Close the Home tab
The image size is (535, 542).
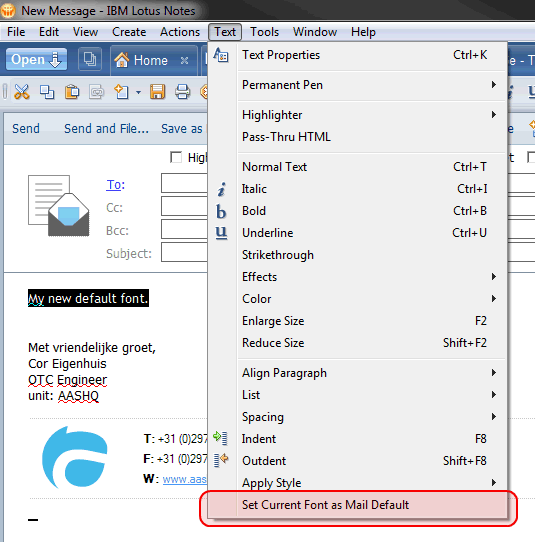click(185, 60)
